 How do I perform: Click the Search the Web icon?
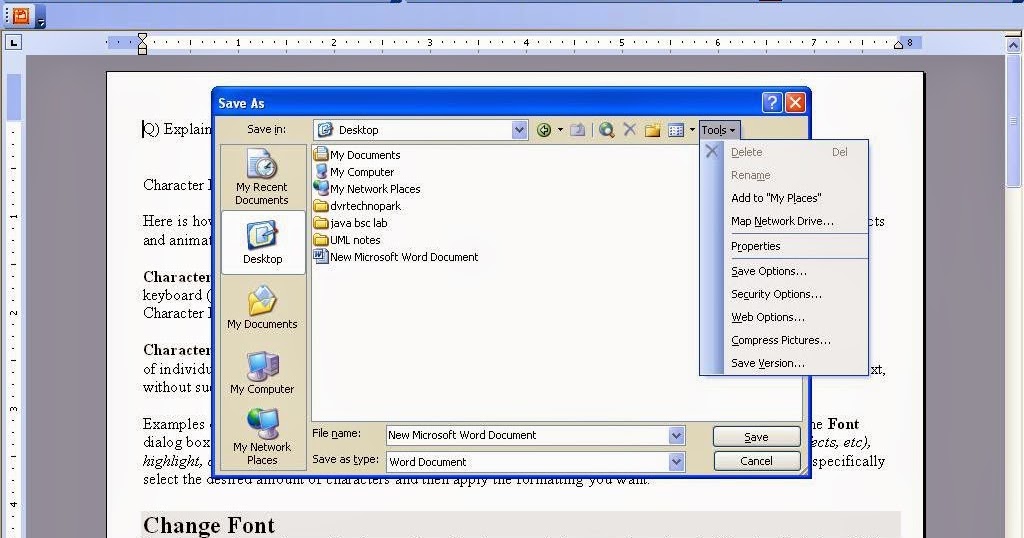[607, 130]
